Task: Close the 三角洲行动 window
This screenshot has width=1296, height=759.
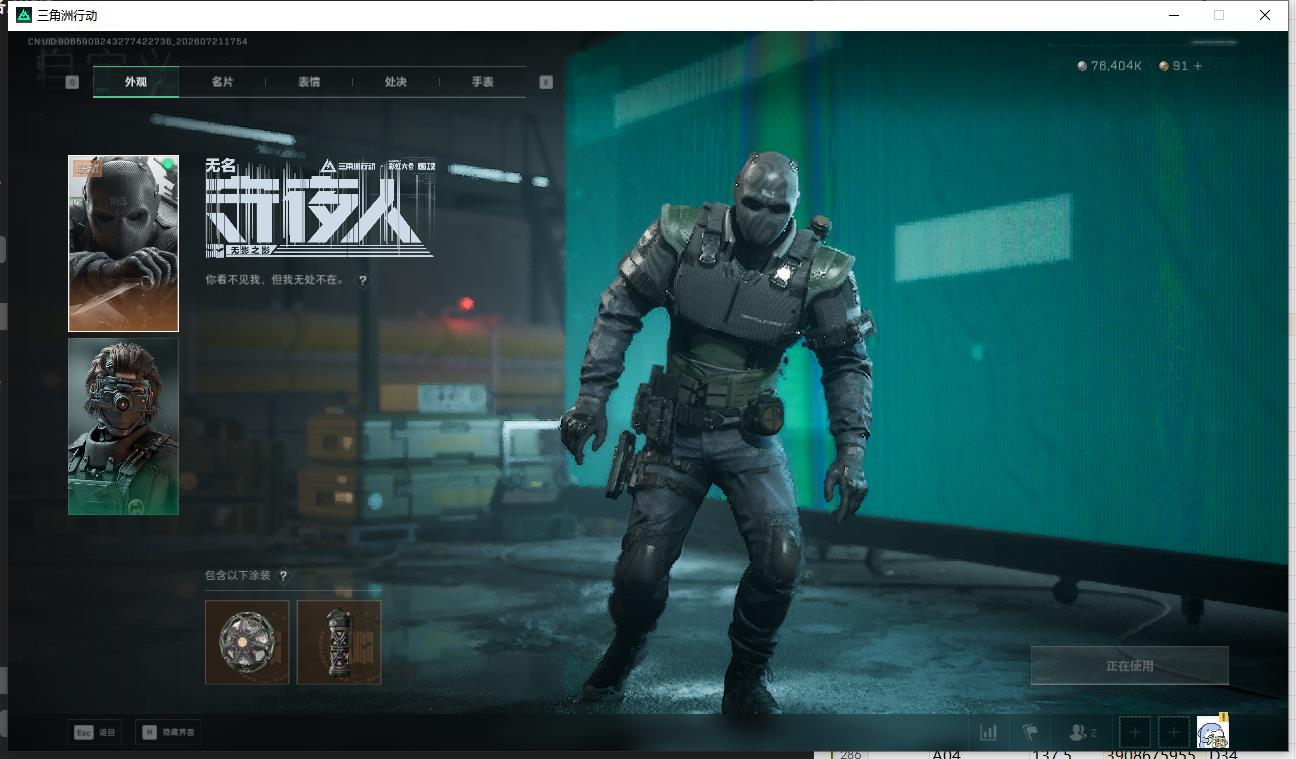Action: (1265, 15)
